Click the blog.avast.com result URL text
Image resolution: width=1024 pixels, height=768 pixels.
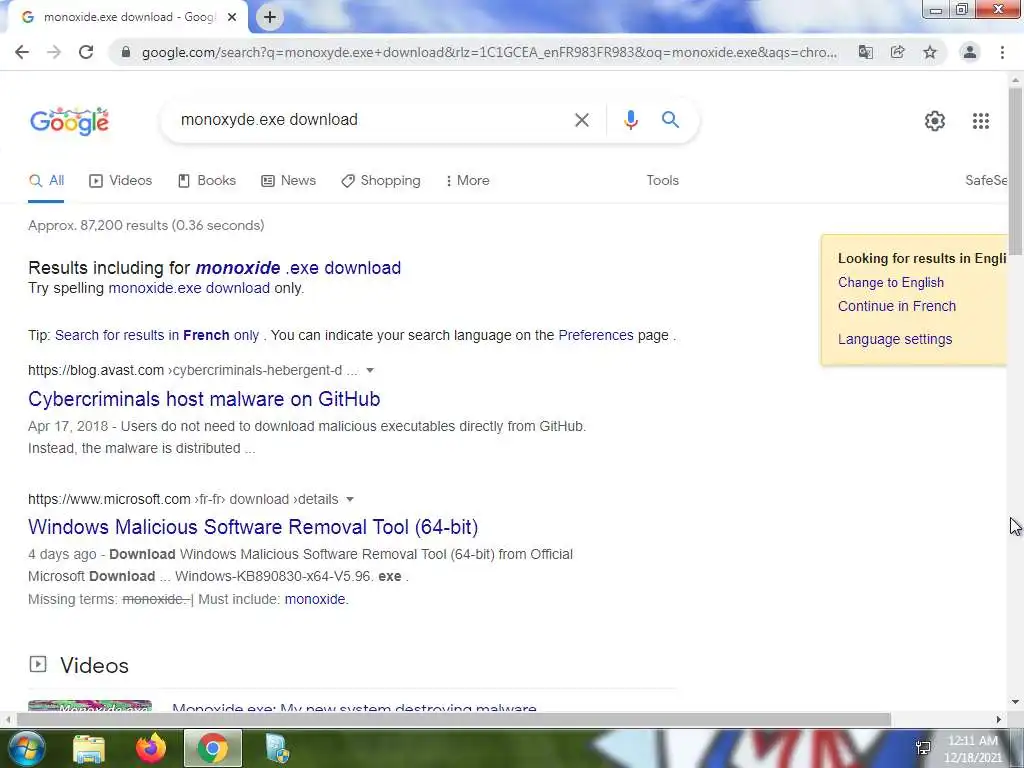tap(193, 370)
